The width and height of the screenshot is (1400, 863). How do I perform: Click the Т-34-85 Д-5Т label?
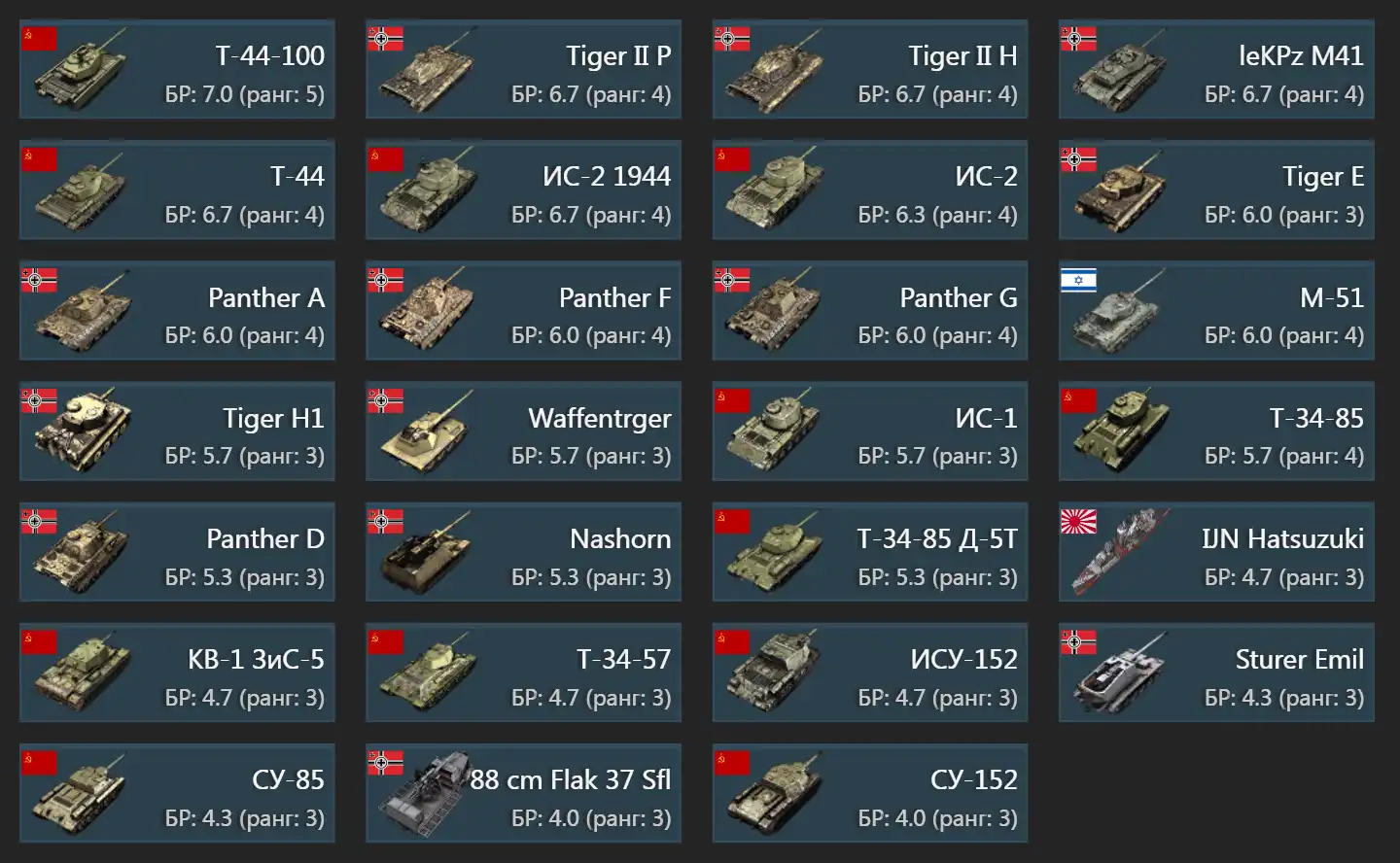pyautogui.click(x=937, y=538)
